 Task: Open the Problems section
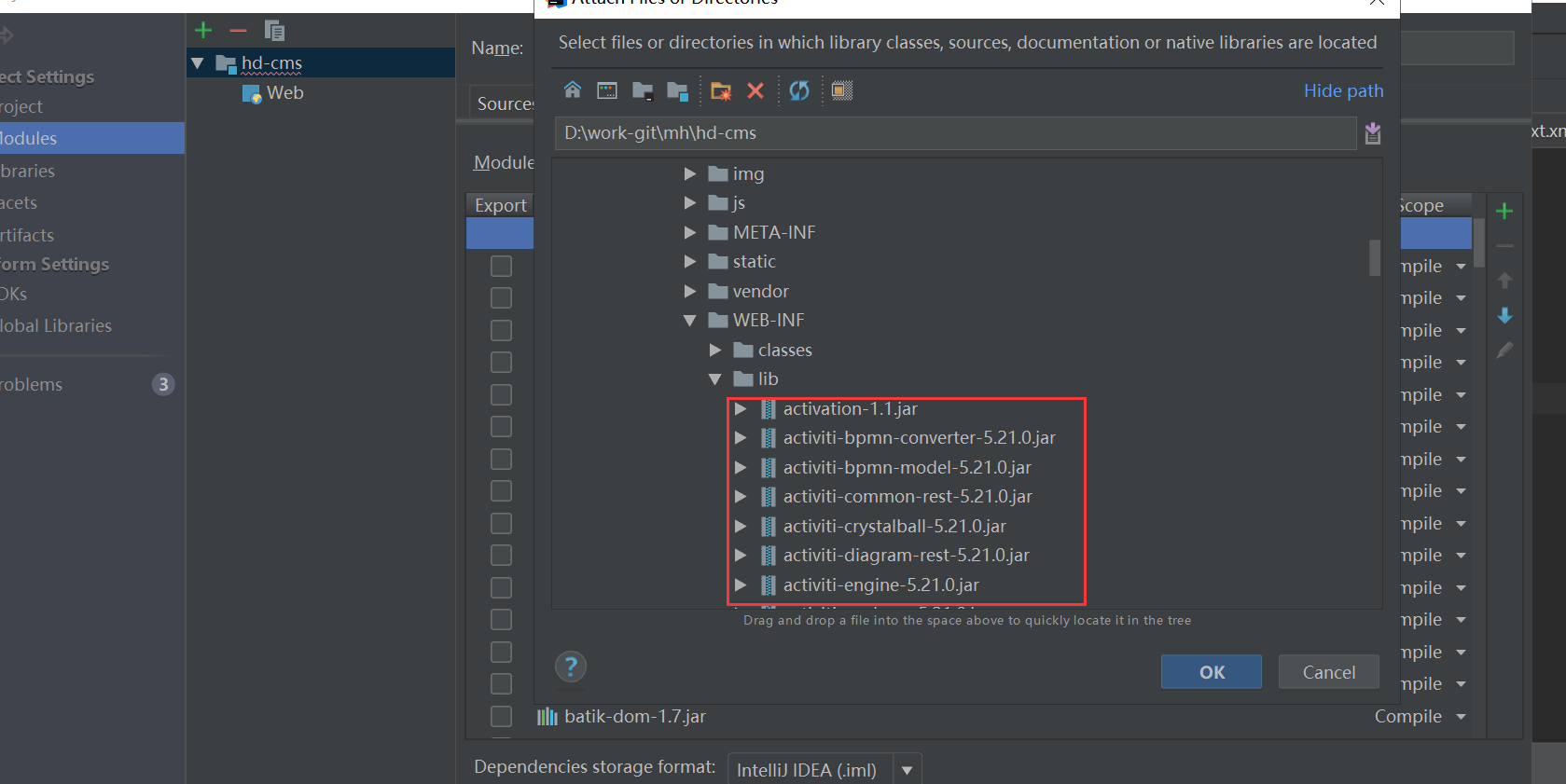coord(32,384)
